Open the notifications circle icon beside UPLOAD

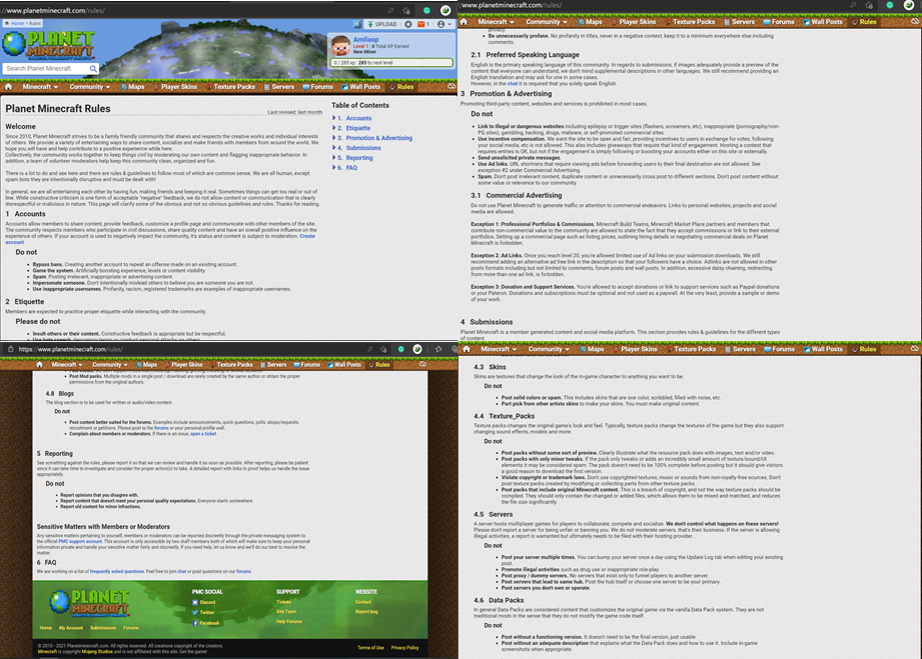tap(408, 24)
